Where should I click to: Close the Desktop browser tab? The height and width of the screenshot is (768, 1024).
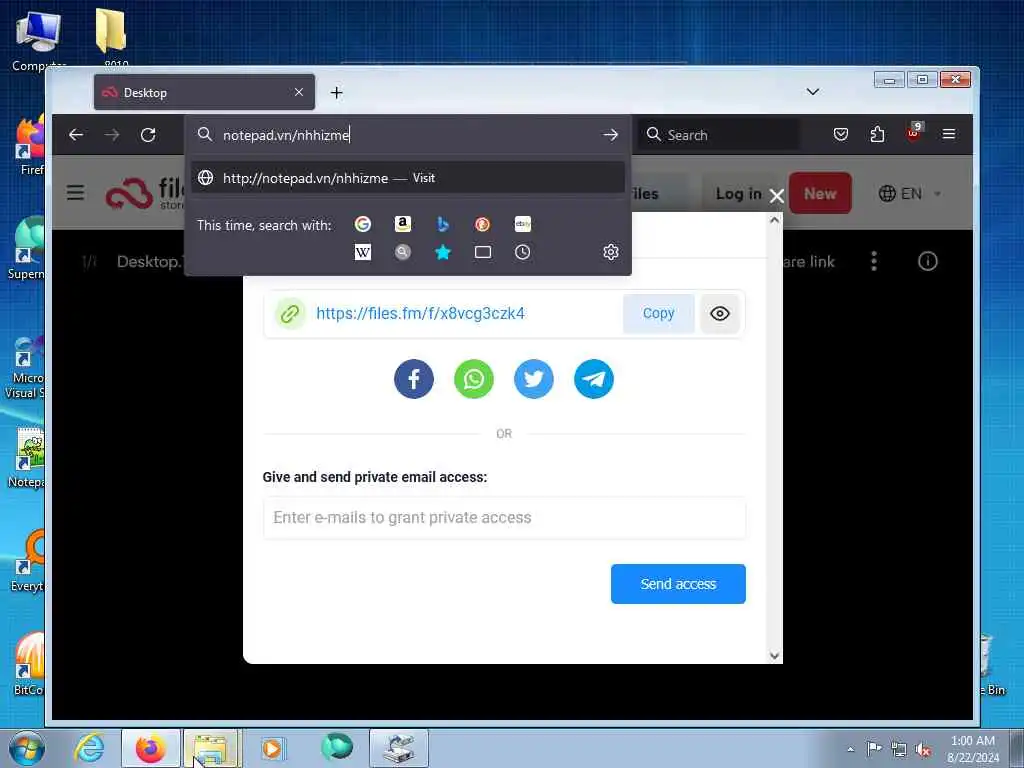pos(298,92)
